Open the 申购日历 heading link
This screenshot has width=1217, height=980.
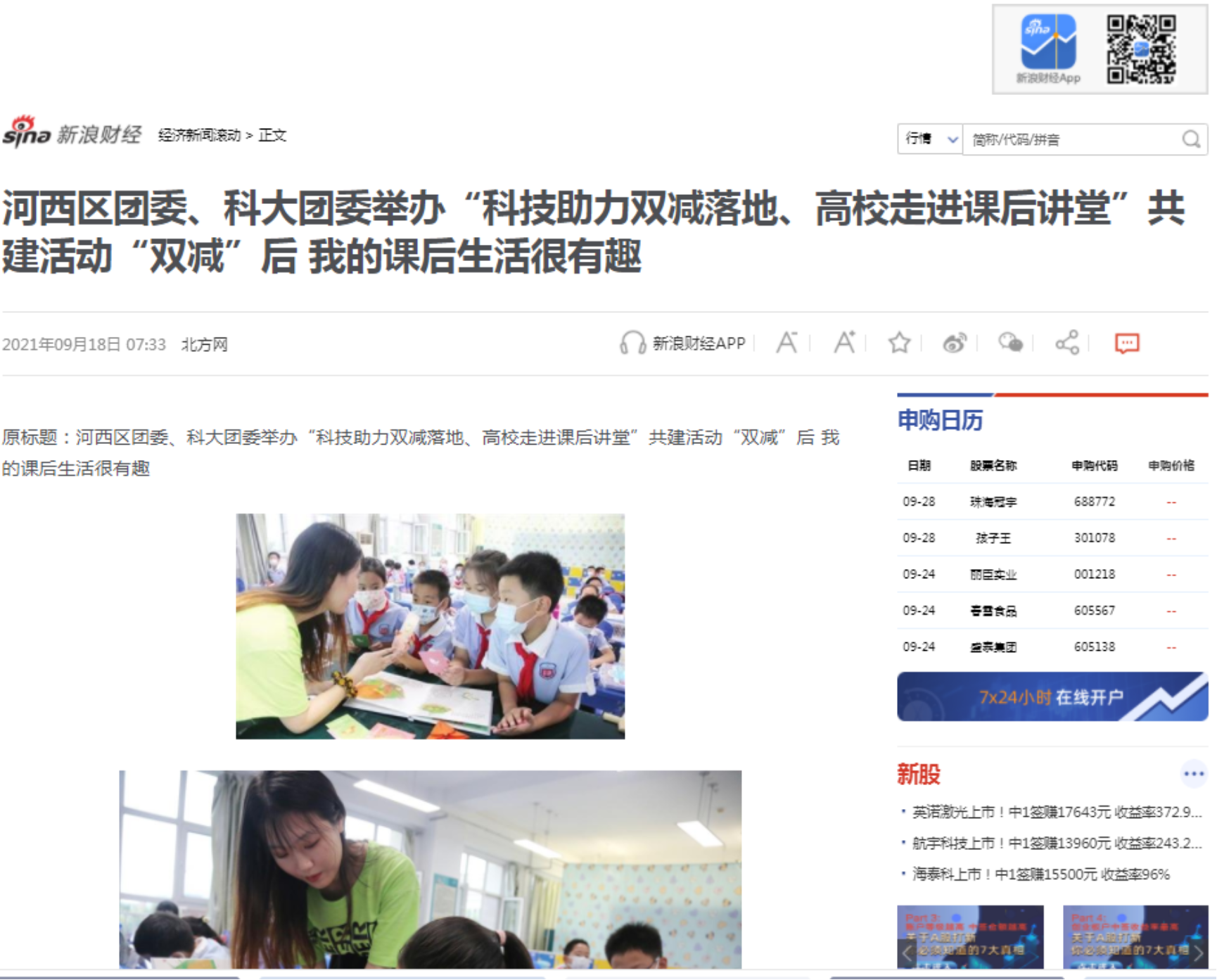(x=941, y=421)
